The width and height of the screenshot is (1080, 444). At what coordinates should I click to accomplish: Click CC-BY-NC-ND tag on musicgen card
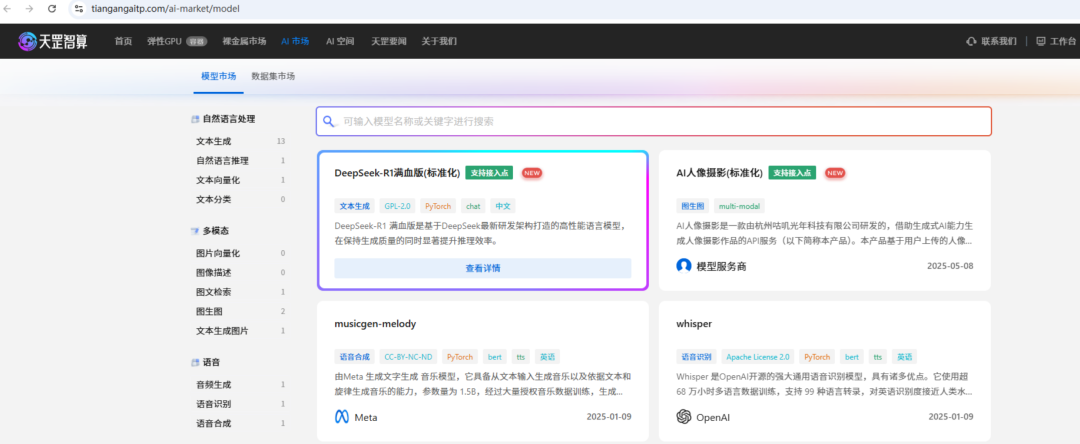point(408,357)
